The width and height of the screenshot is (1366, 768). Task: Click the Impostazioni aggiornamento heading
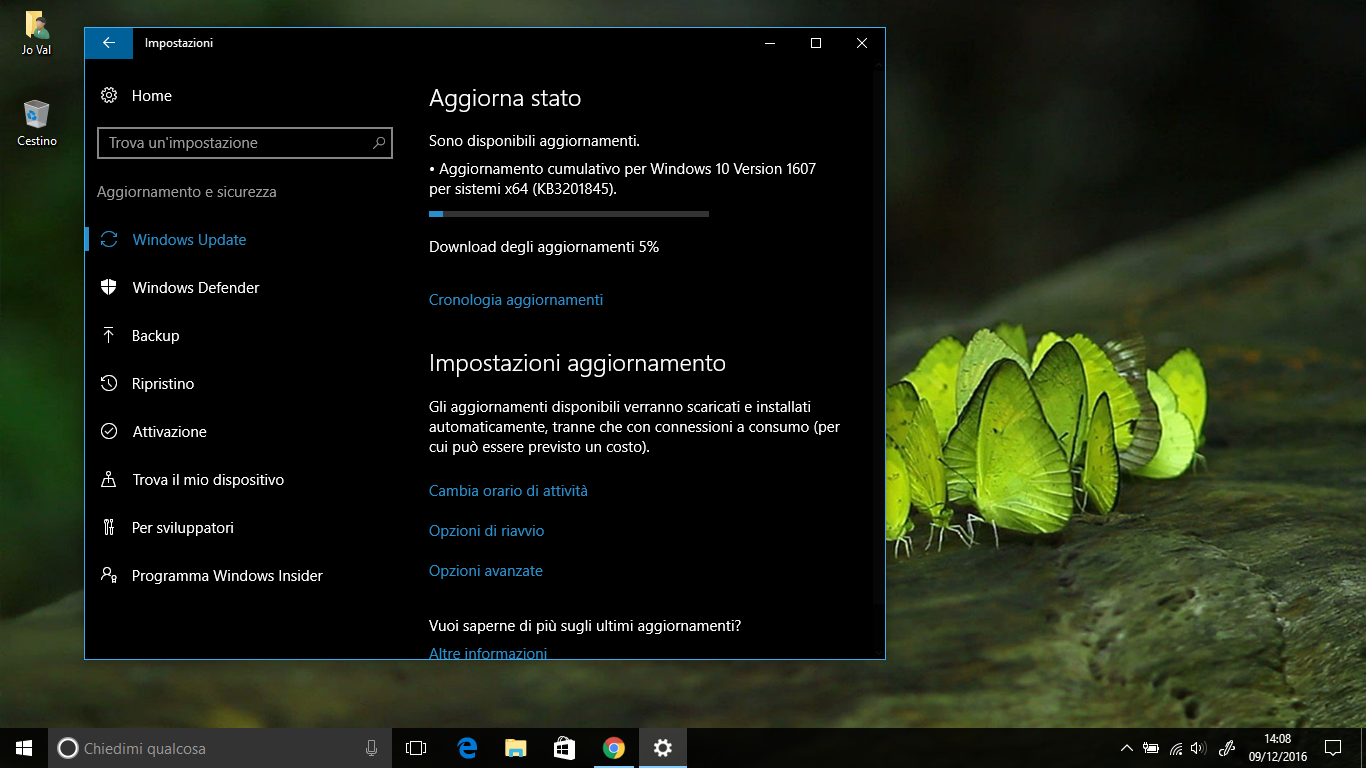577,363
